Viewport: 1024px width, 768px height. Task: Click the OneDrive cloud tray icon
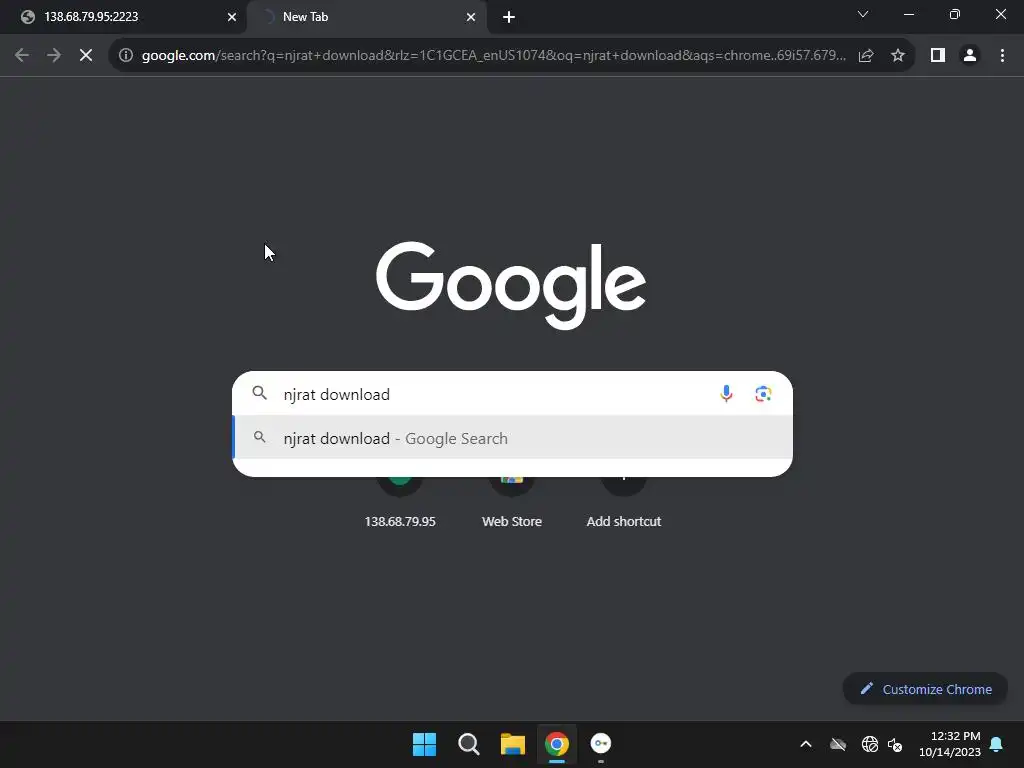(x=838, y=744)
